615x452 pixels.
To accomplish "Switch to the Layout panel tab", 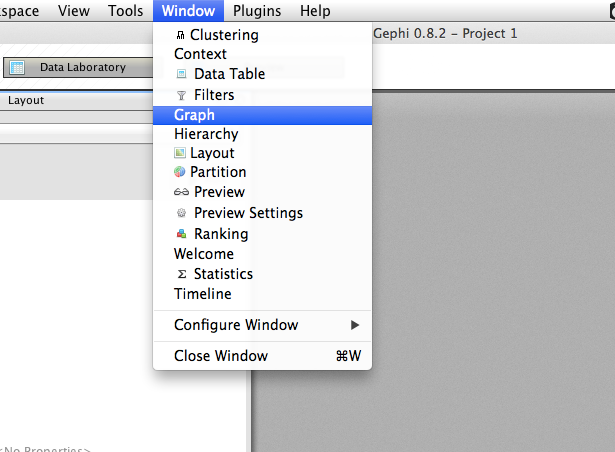I will (26, 100).
